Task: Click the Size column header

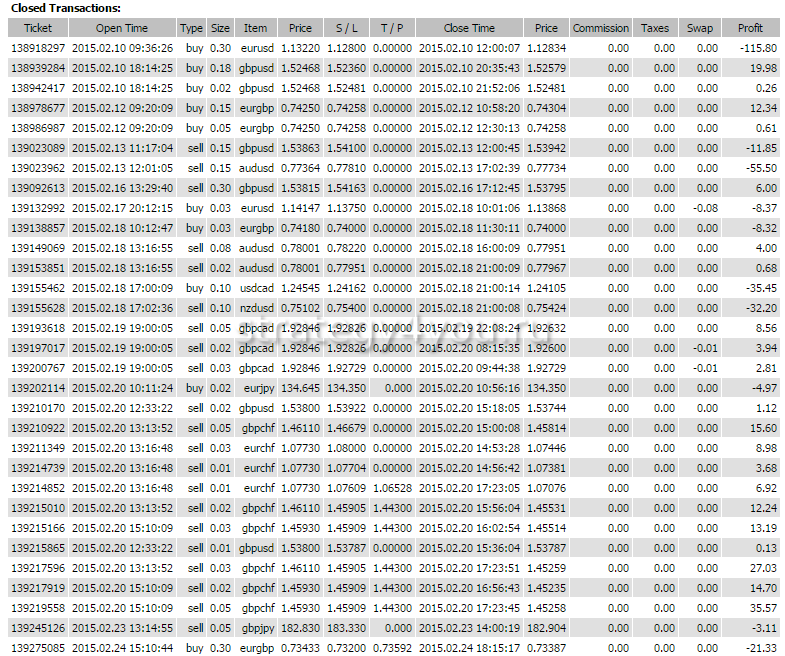Action: 220,28
